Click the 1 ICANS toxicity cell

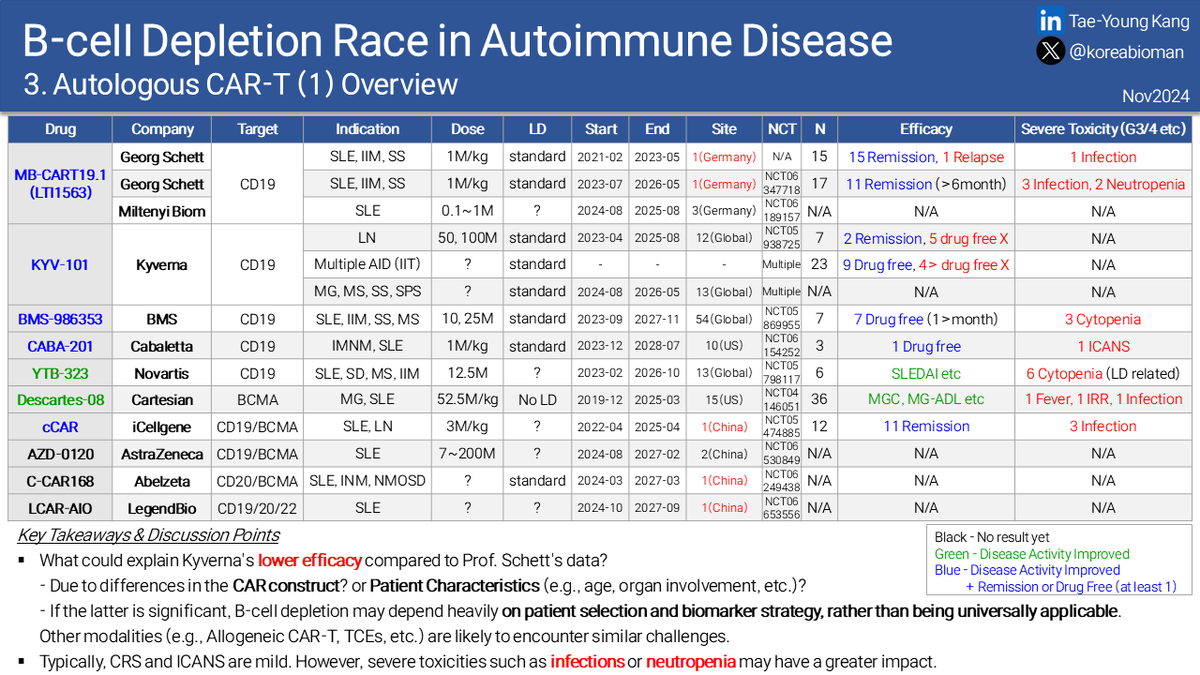click(1103, 346)
